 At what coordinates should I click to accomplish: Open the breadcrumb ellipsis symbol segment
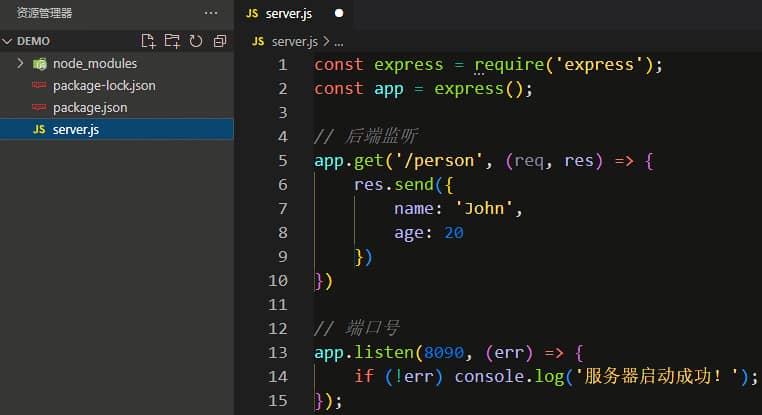tap(339, 43)
